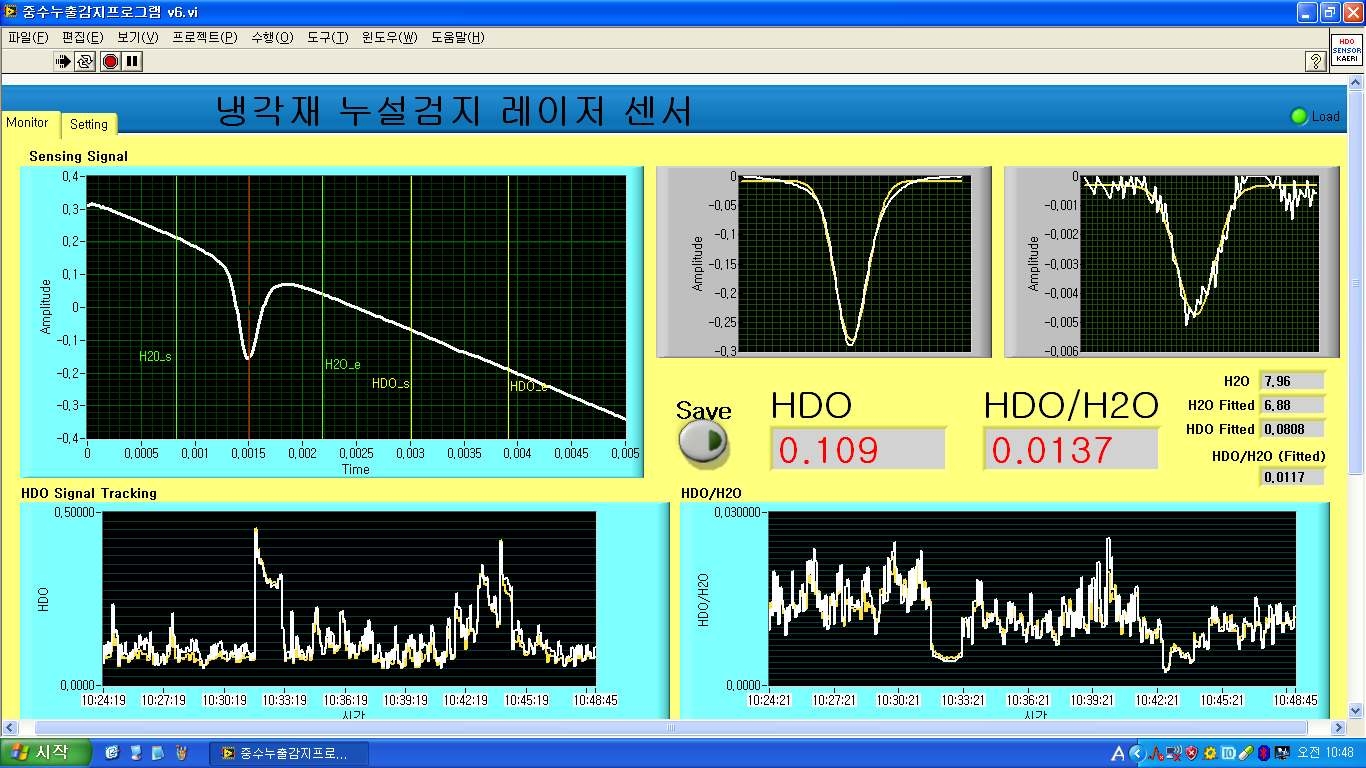
Task: Toggle the round Save button
Action: (704, 441)
